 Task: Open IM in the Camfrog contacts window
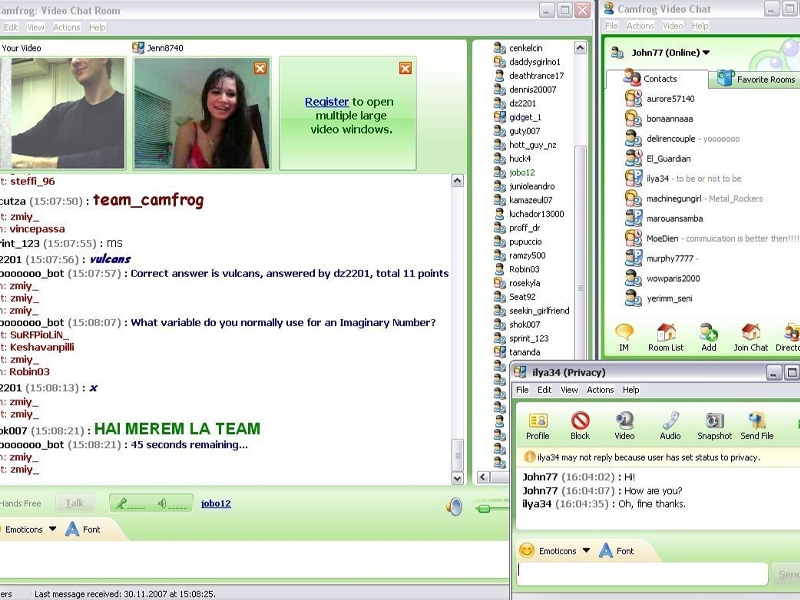click(x=624, y=337)
